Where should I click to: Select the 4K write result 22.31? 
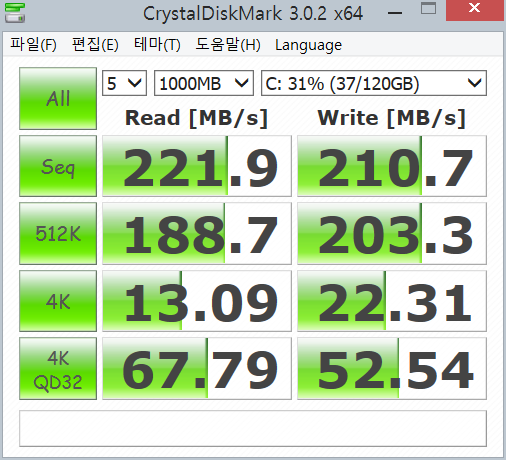pos(392,301)
